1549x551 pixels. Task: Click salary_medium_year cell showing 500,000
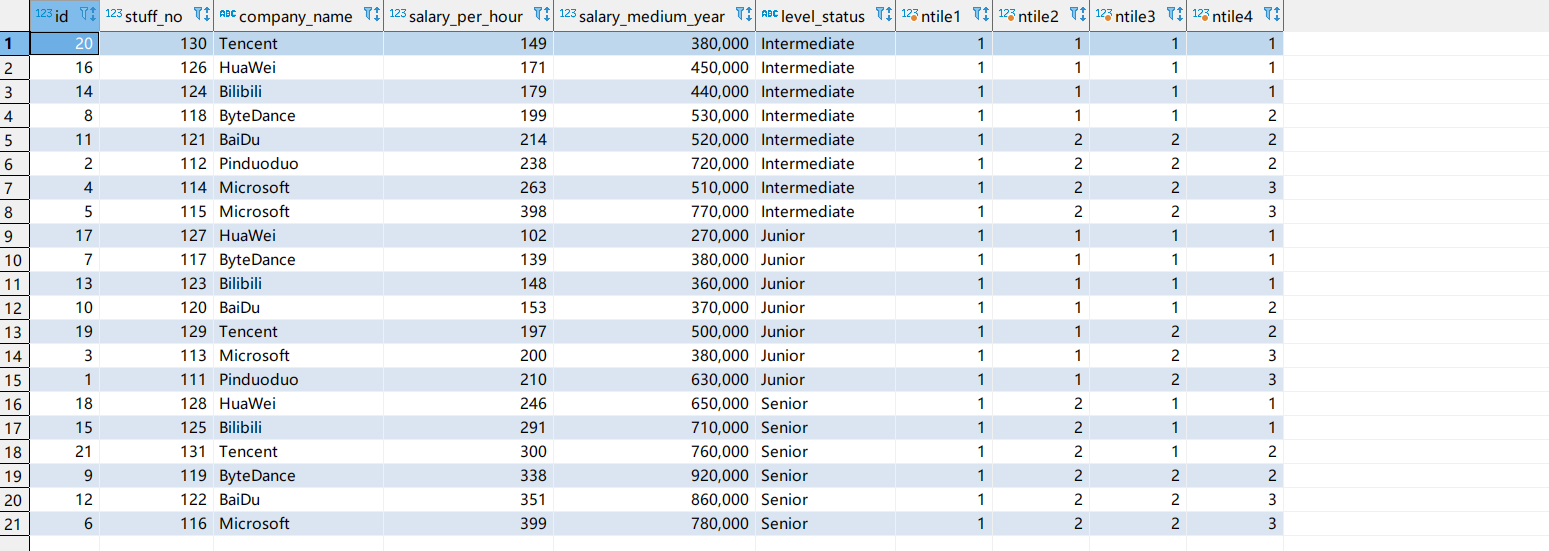pyautogui.click(x=654, y=331)
